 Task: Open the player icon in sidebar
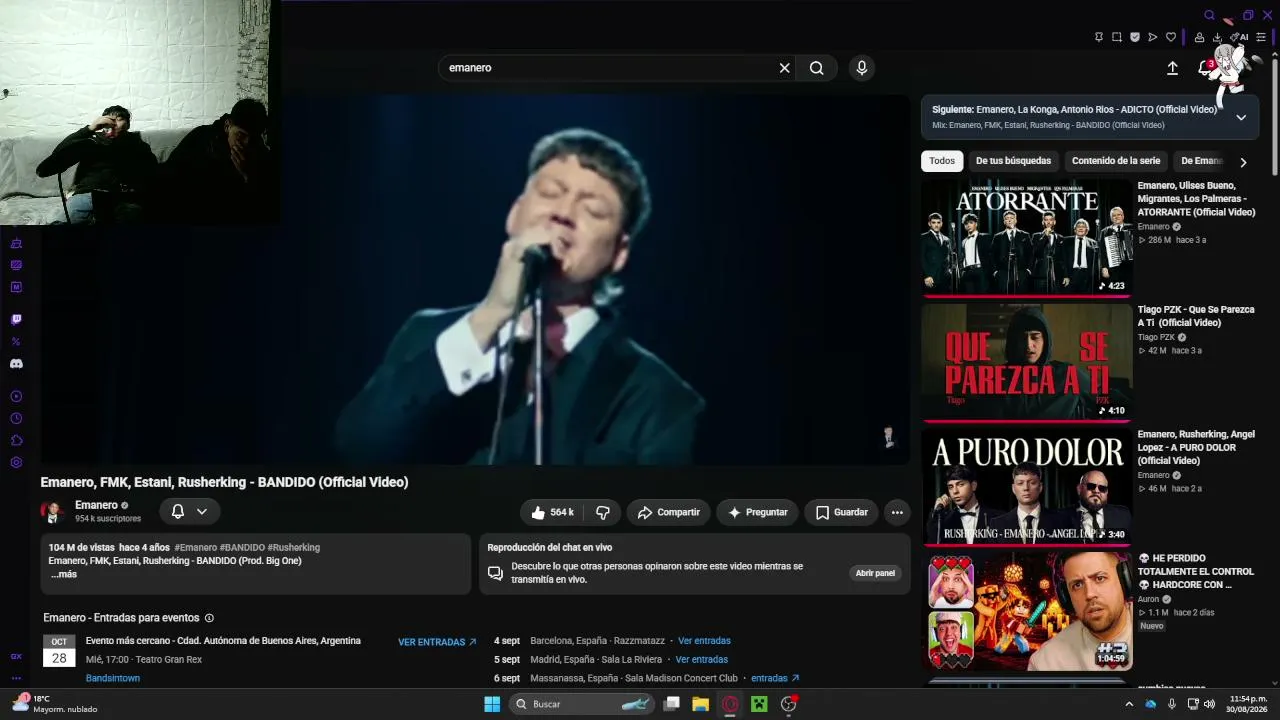point(16,396)
